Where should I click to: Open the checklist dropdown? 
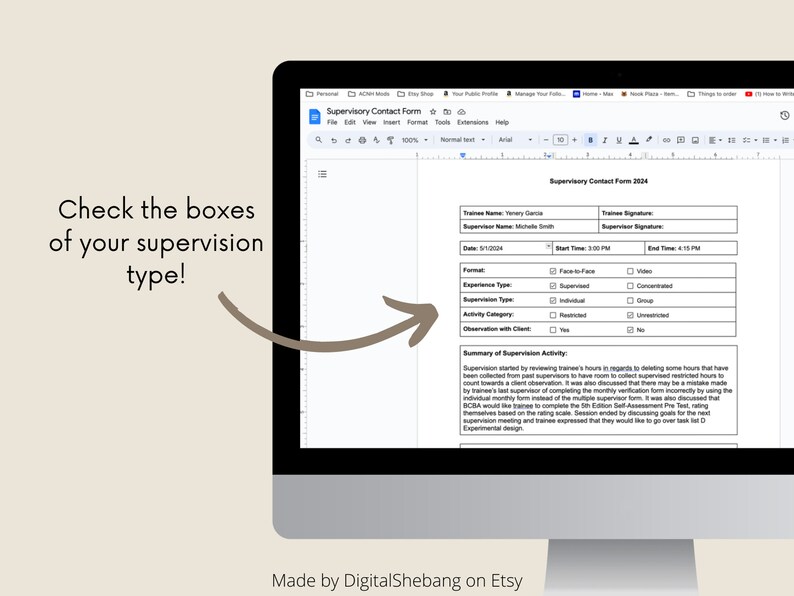[756, 140]
